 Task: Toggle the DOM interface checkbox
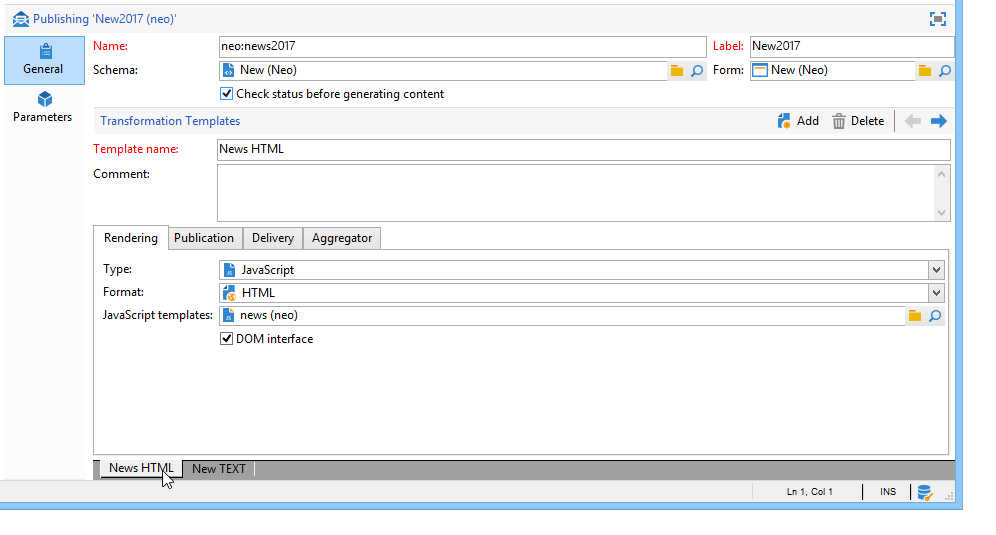(226, 339)
